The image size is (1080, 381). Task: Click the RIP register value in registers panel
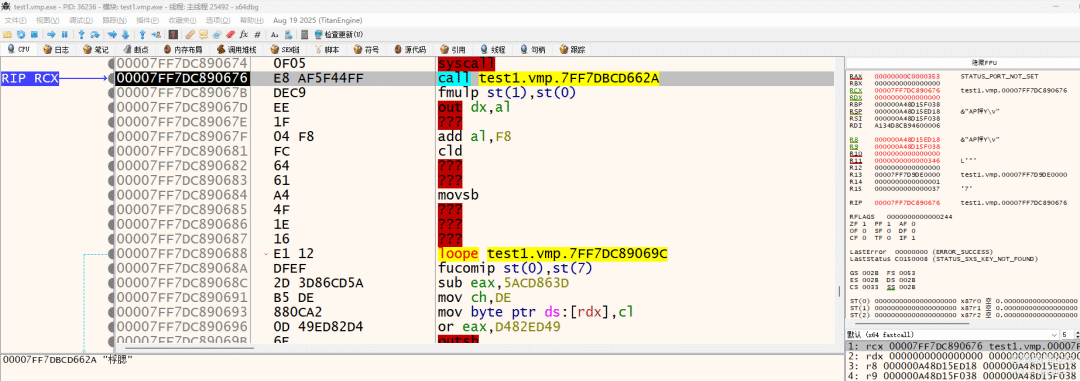906,203
